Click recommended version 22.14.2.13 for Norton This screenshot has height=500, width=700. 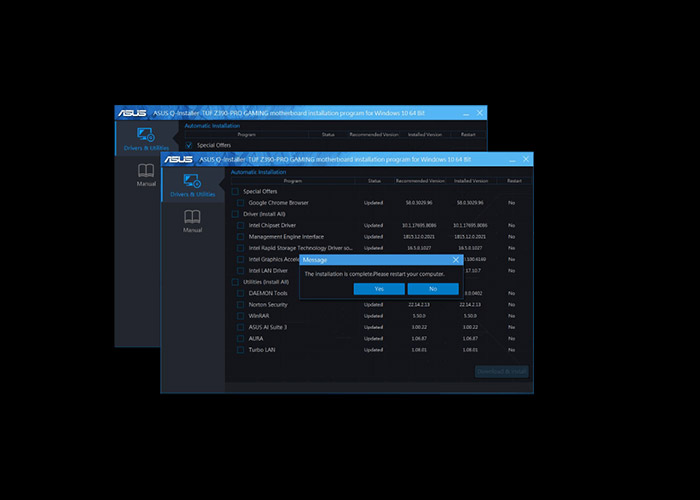point(419,304)
